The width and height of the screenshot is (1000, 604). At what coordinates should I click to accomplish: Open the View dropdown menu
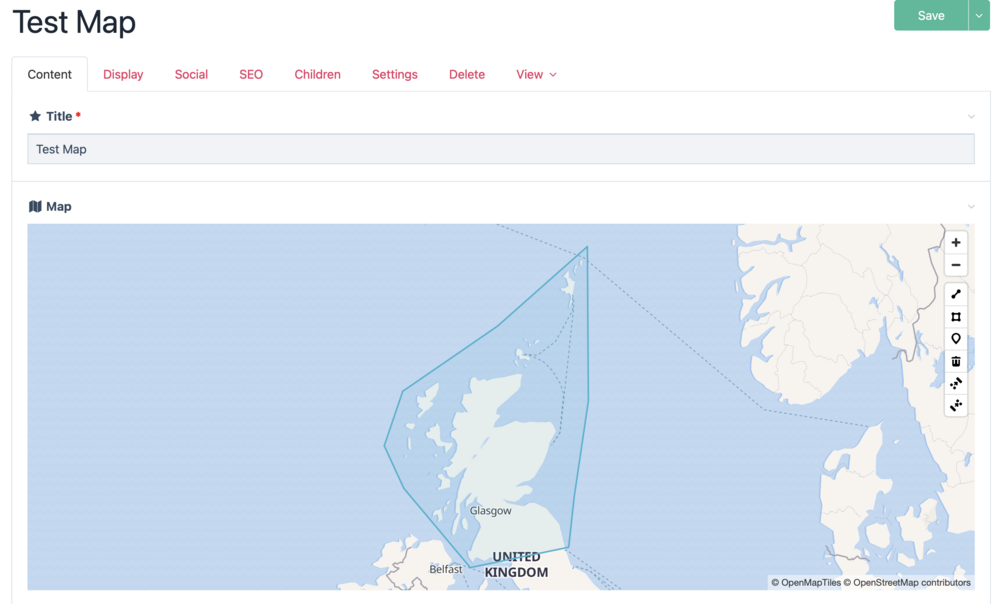[x=536, y=74]
